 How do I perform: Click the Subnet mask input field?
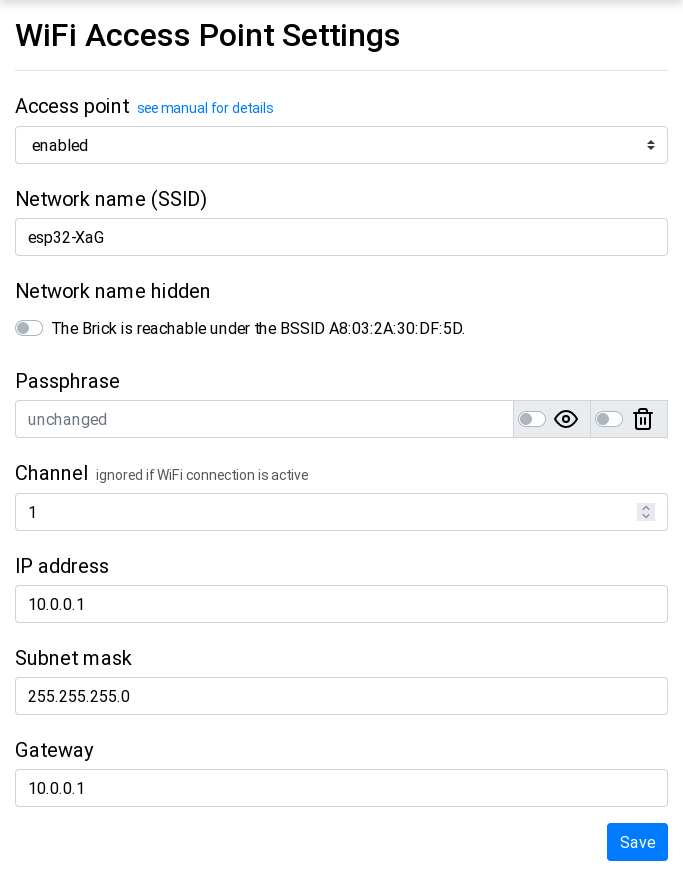click(341, 696)
